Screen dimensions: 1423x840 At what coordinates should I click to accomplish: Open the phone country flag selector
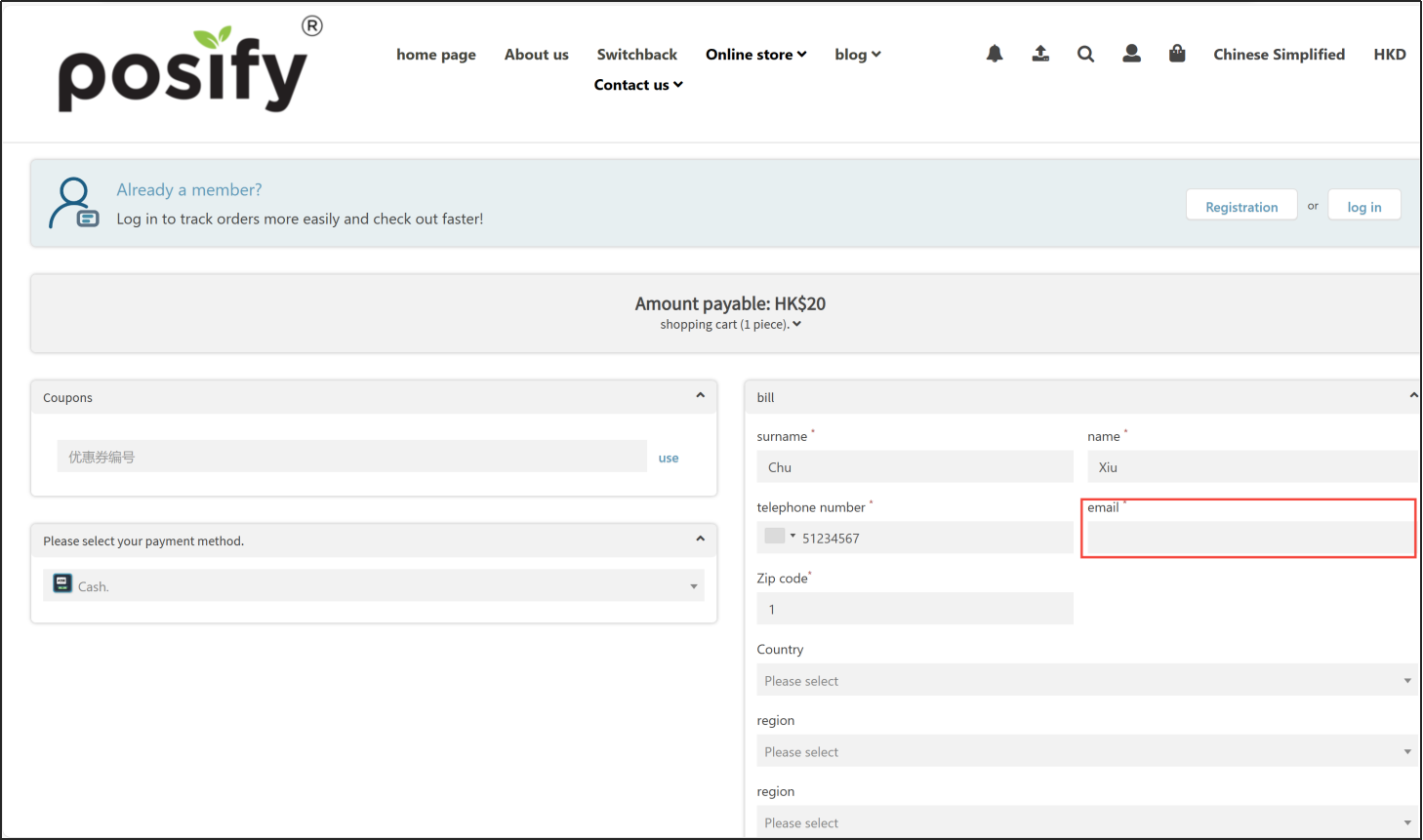coord(779,537)
